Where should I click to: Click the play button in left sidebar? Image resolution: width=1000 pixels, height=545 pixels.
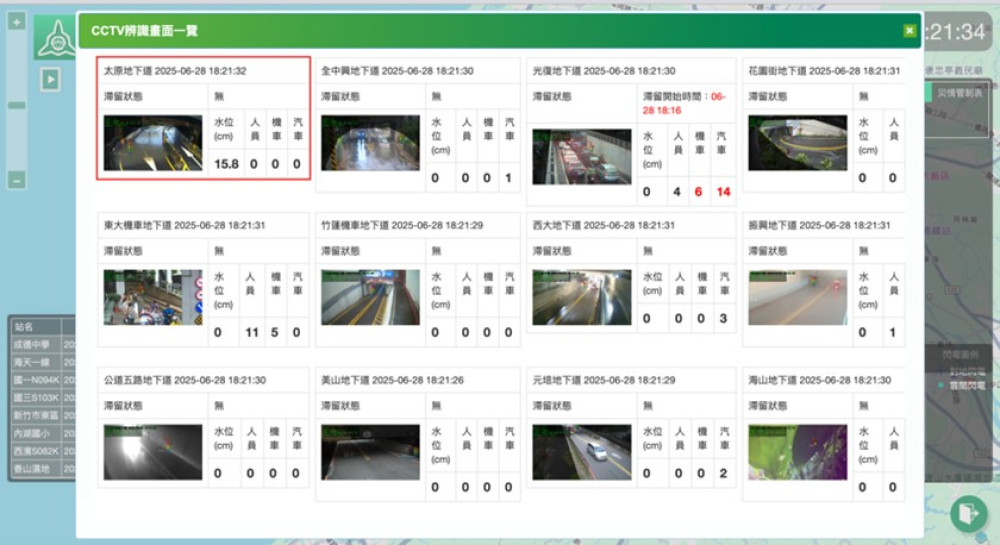50,80
